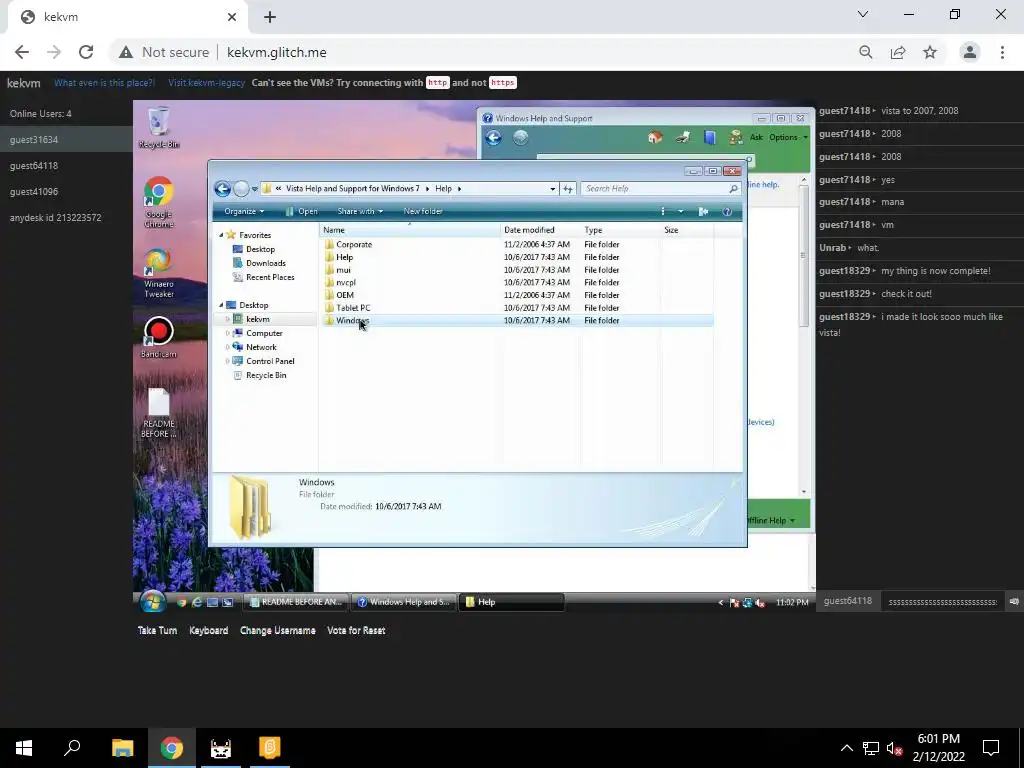Select Recycle Bin on VM desktop

pyautogui.click(x=159, y=128)
